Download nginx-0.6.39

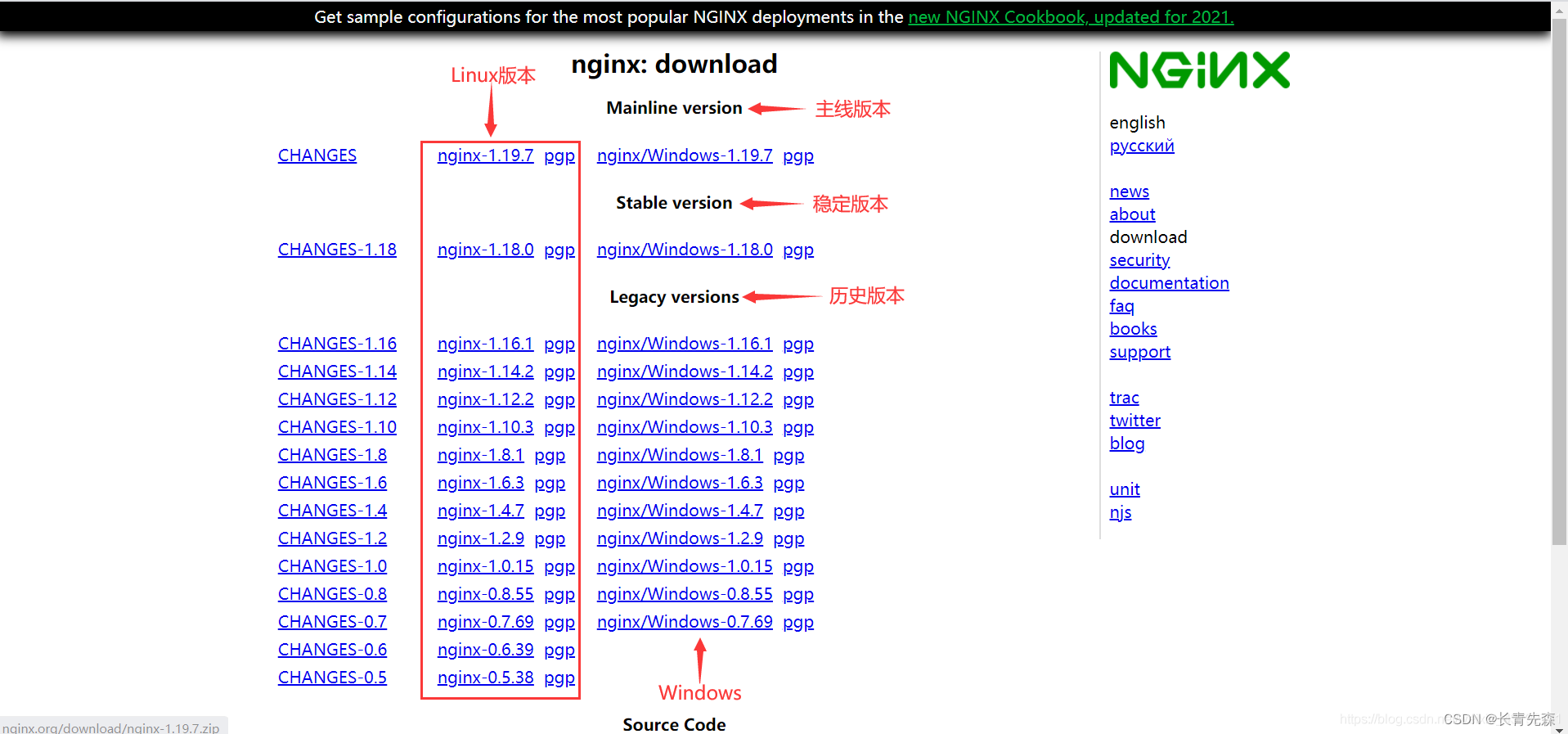click(485, 650)
